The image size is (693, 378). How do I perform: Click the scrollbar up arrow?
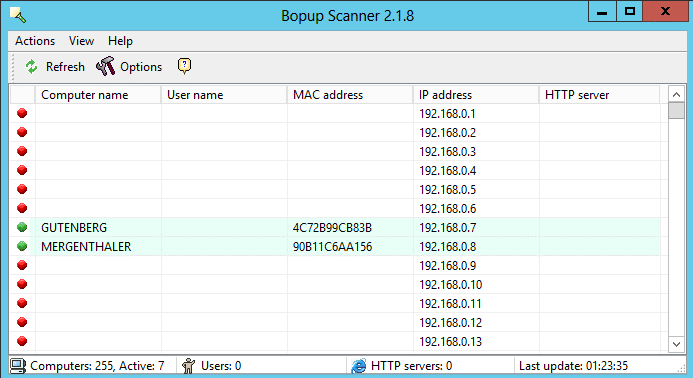[x=676, y=94]
